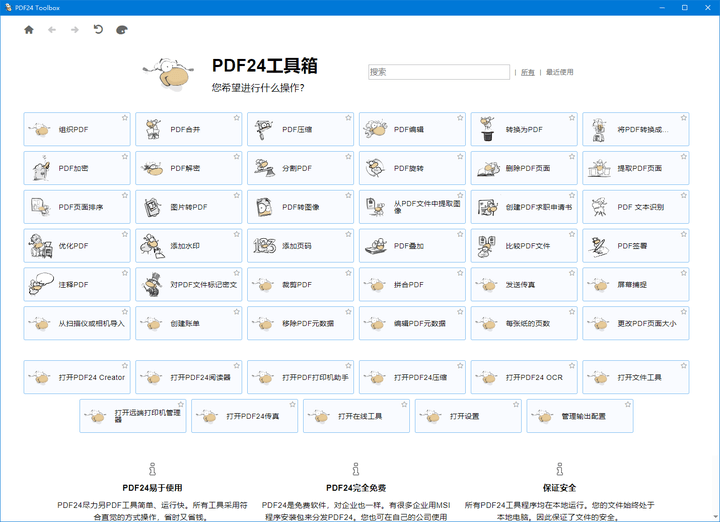Select the PDF叠加 tool
This screenshot has height=522, width=720.
click(412, 246)
